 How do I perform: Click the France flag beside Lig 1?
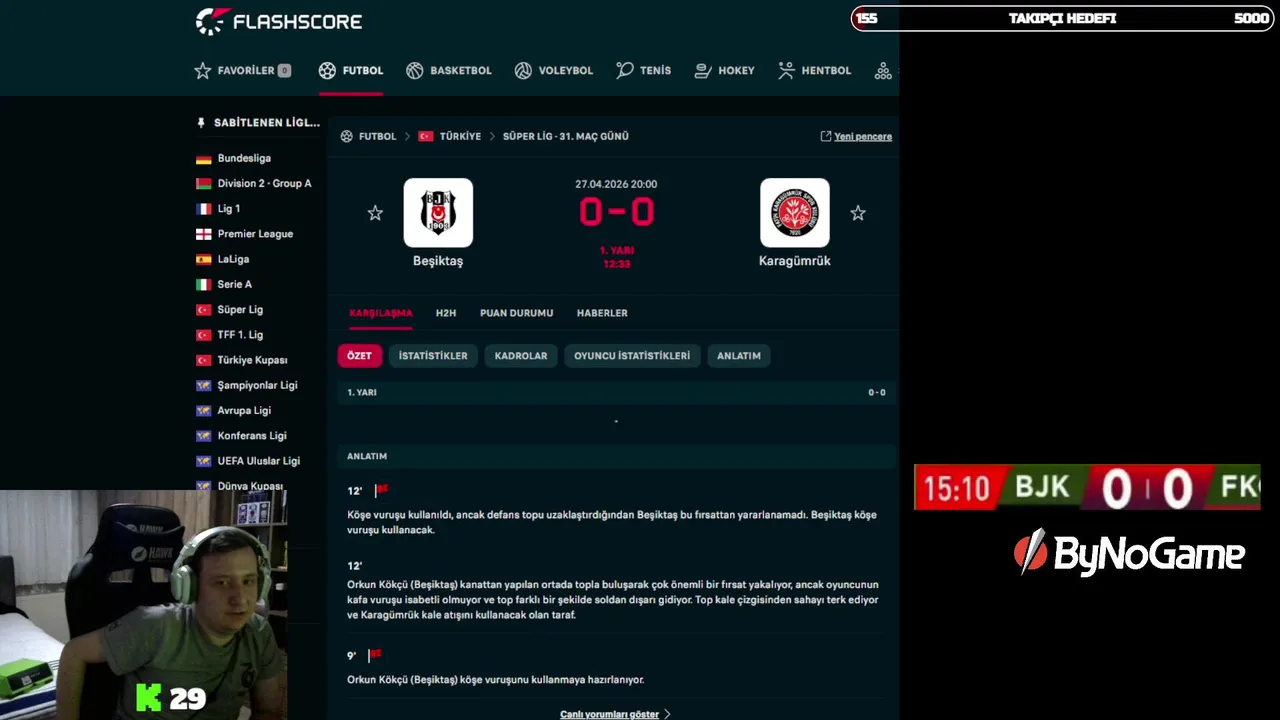[203, 209]
